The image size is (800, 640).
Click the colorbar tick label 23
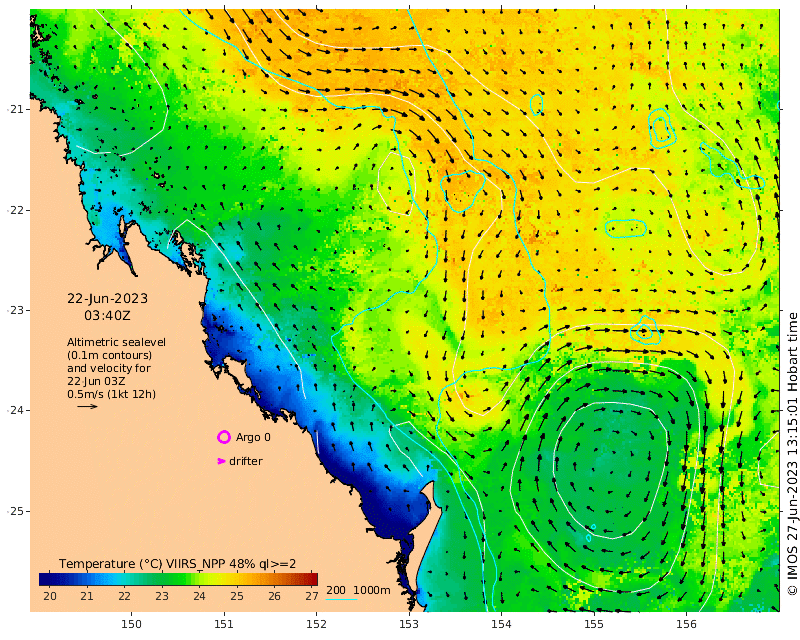click(x=162, y=596)
